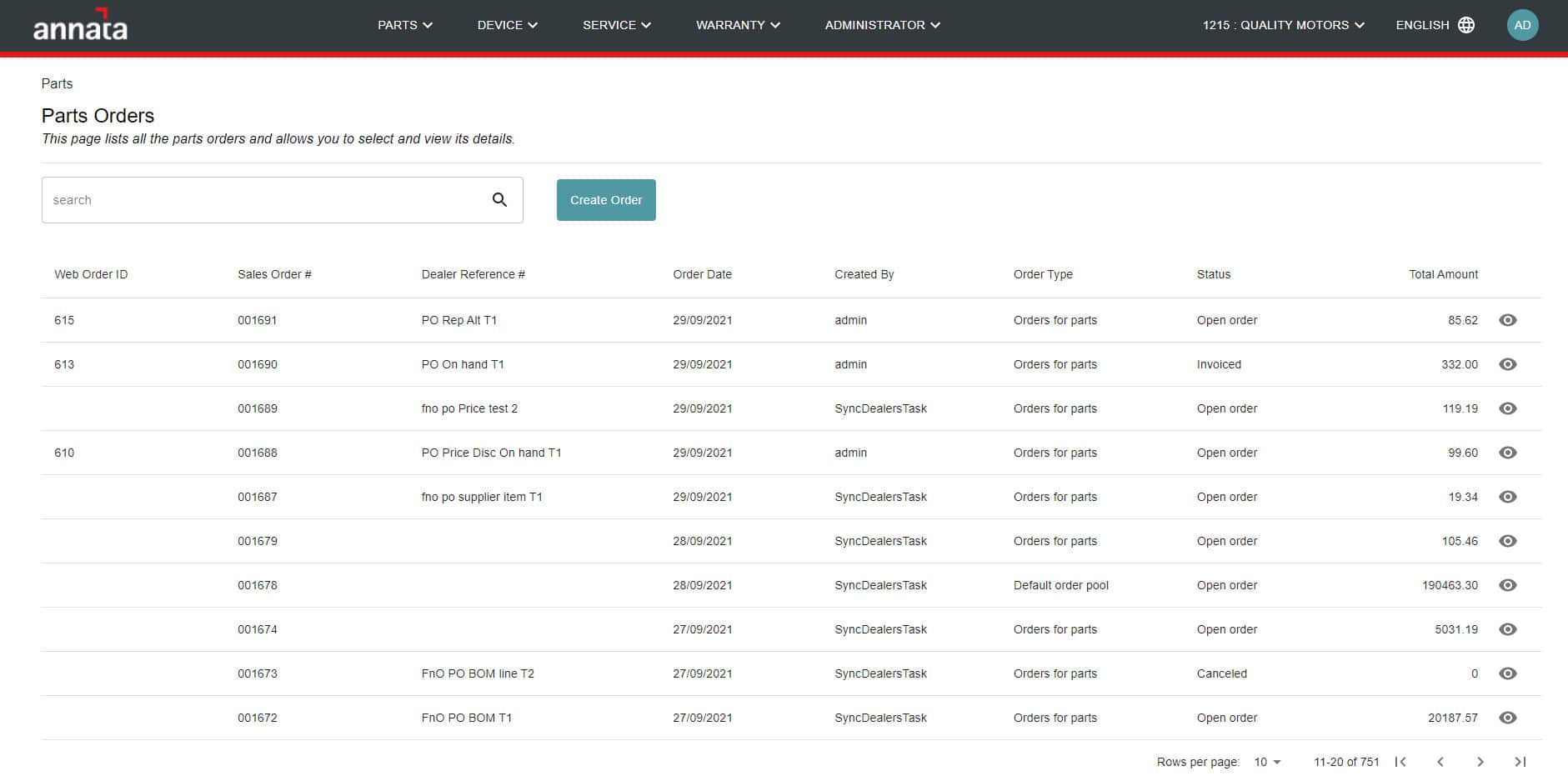Open the WARRANTY menu
1568x776 pixels.
(x=737, y=25)
